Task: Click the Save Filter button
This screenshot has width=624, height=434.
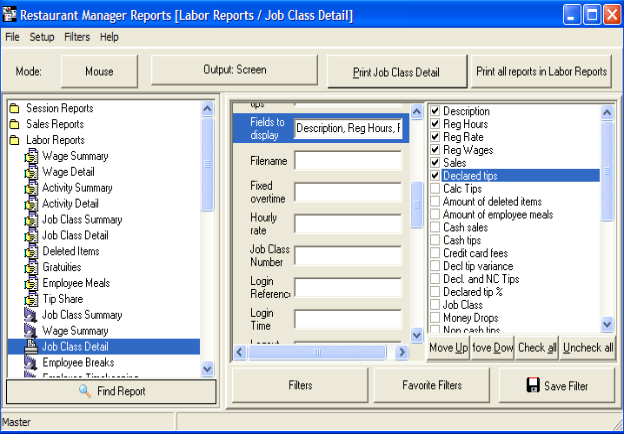Action: tap(557, 385)
